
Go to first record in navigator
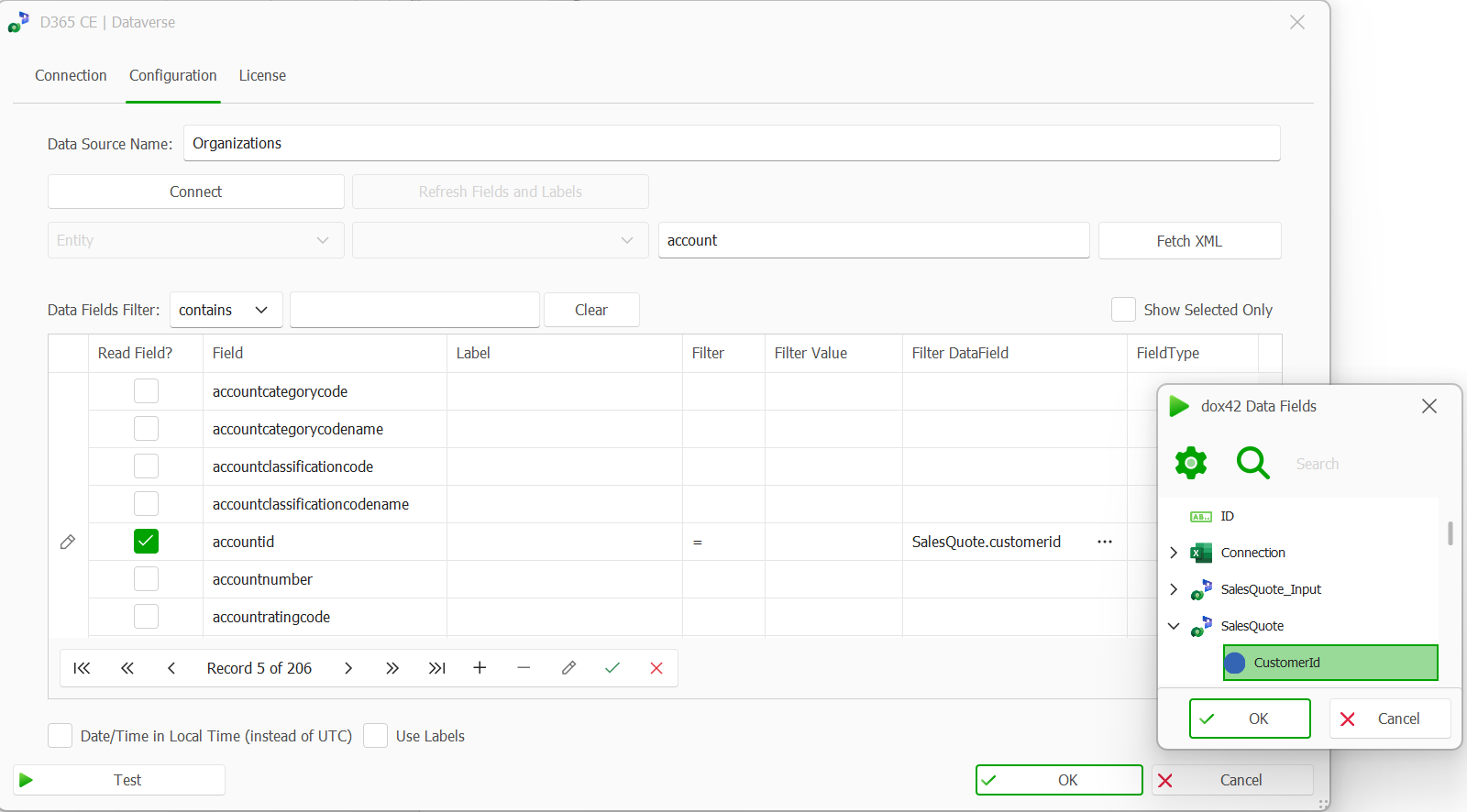point(82,668)
